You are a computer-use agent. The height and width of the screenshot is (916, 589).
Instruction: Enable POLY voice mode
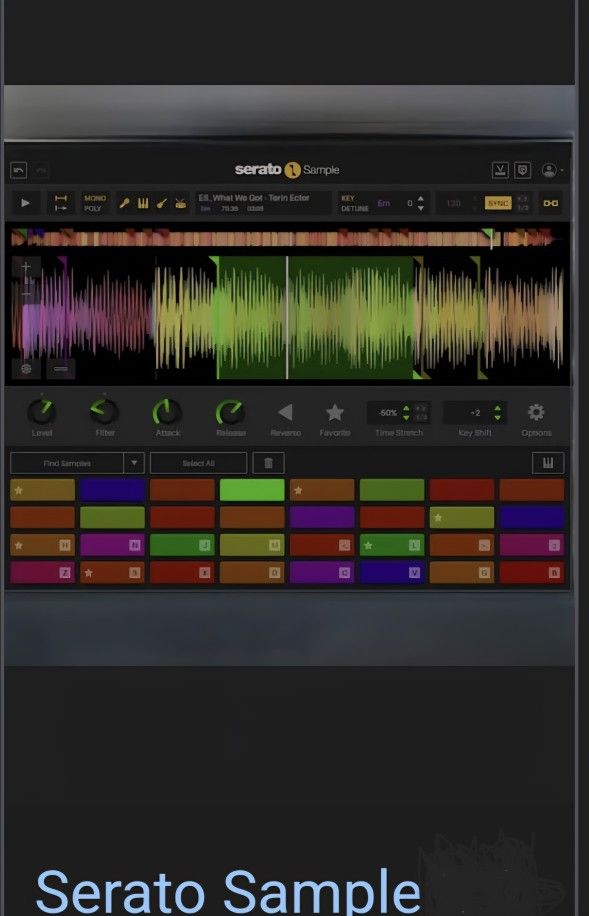(x=93, y=208)
